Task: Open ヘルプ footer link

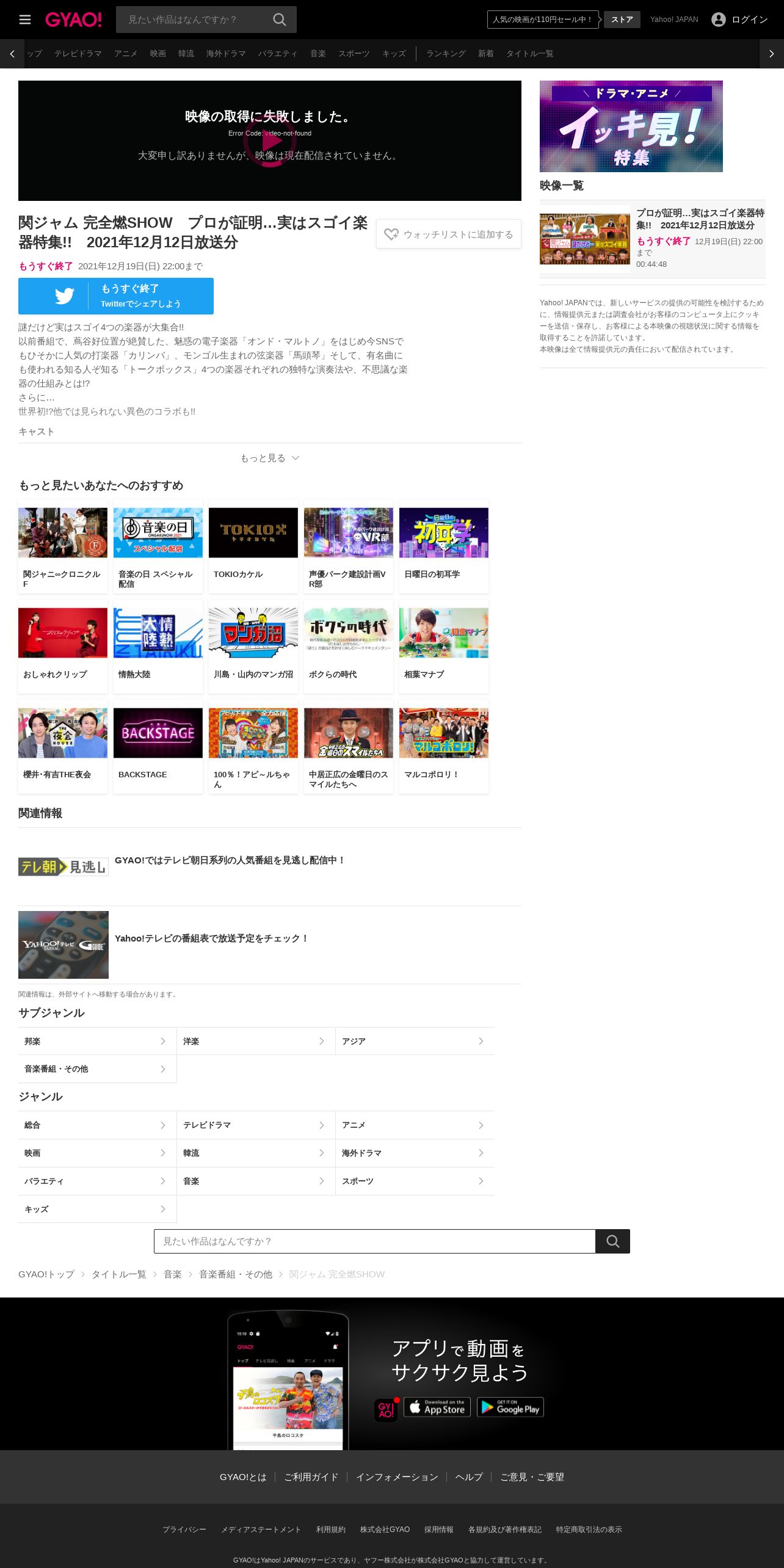Action: pos(469,1477)
